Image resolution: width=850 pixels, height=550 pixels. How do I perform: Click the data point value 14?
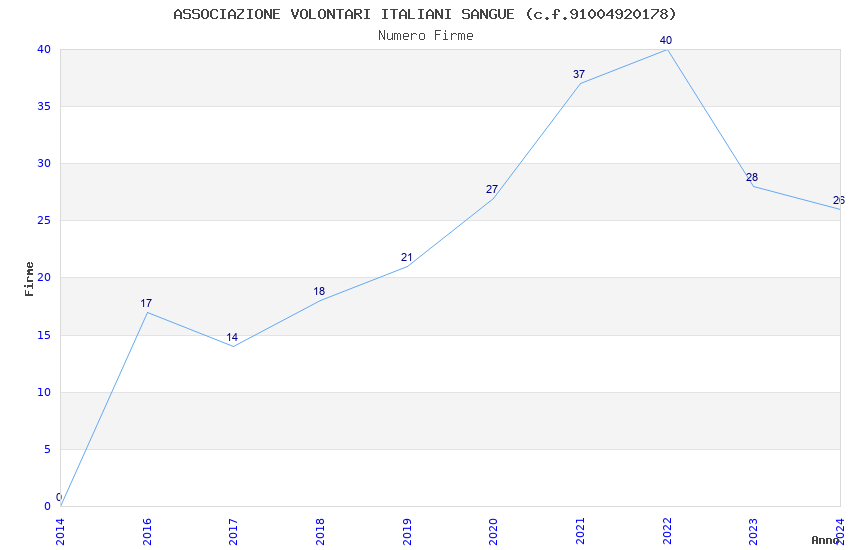coord(232,338)
